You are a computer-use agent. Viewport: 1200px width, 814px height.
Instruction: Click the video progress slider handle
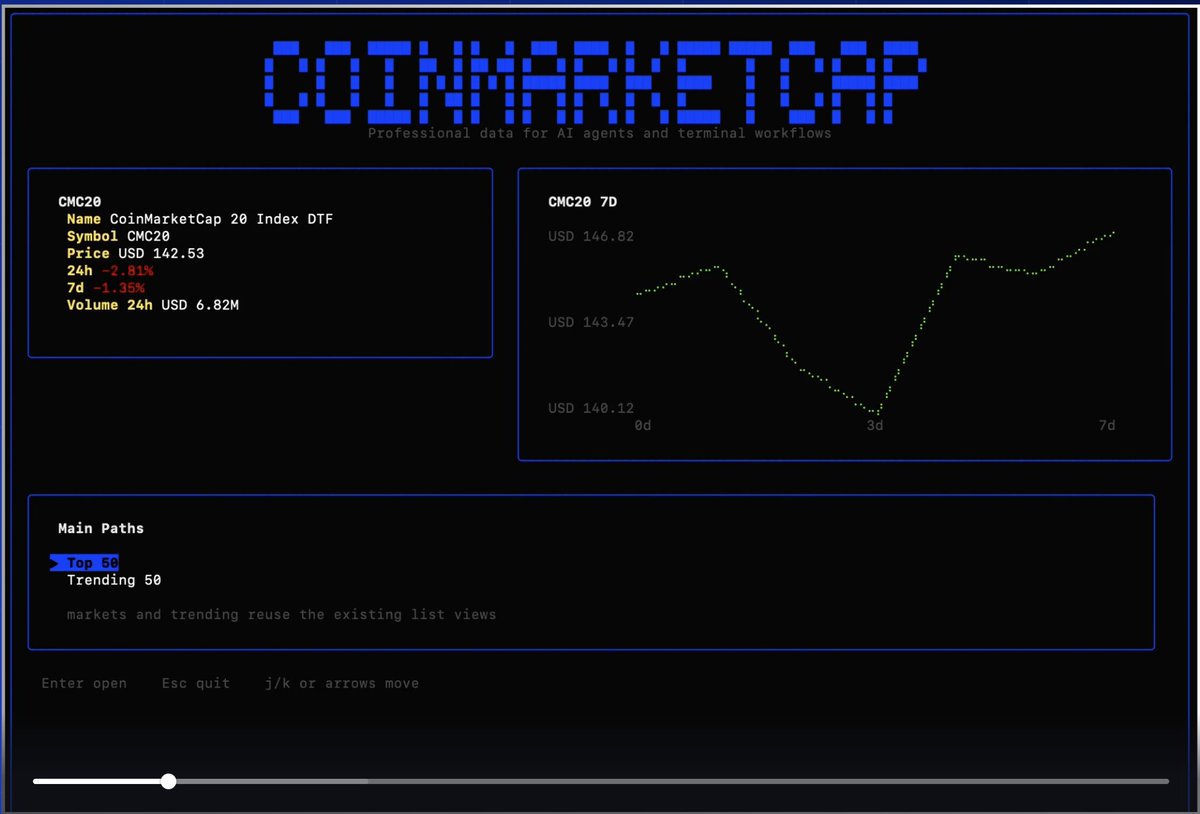(x=169, y=781)
